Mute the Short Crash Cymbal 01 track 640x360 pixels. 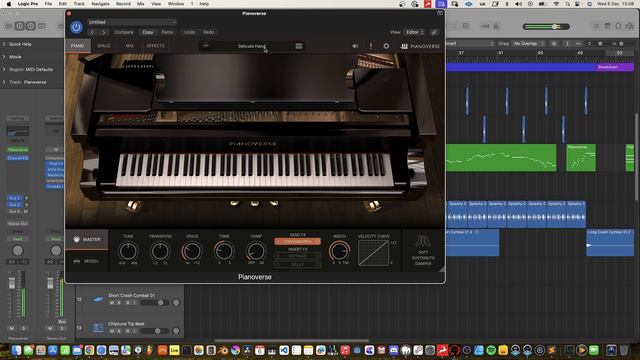112,303
